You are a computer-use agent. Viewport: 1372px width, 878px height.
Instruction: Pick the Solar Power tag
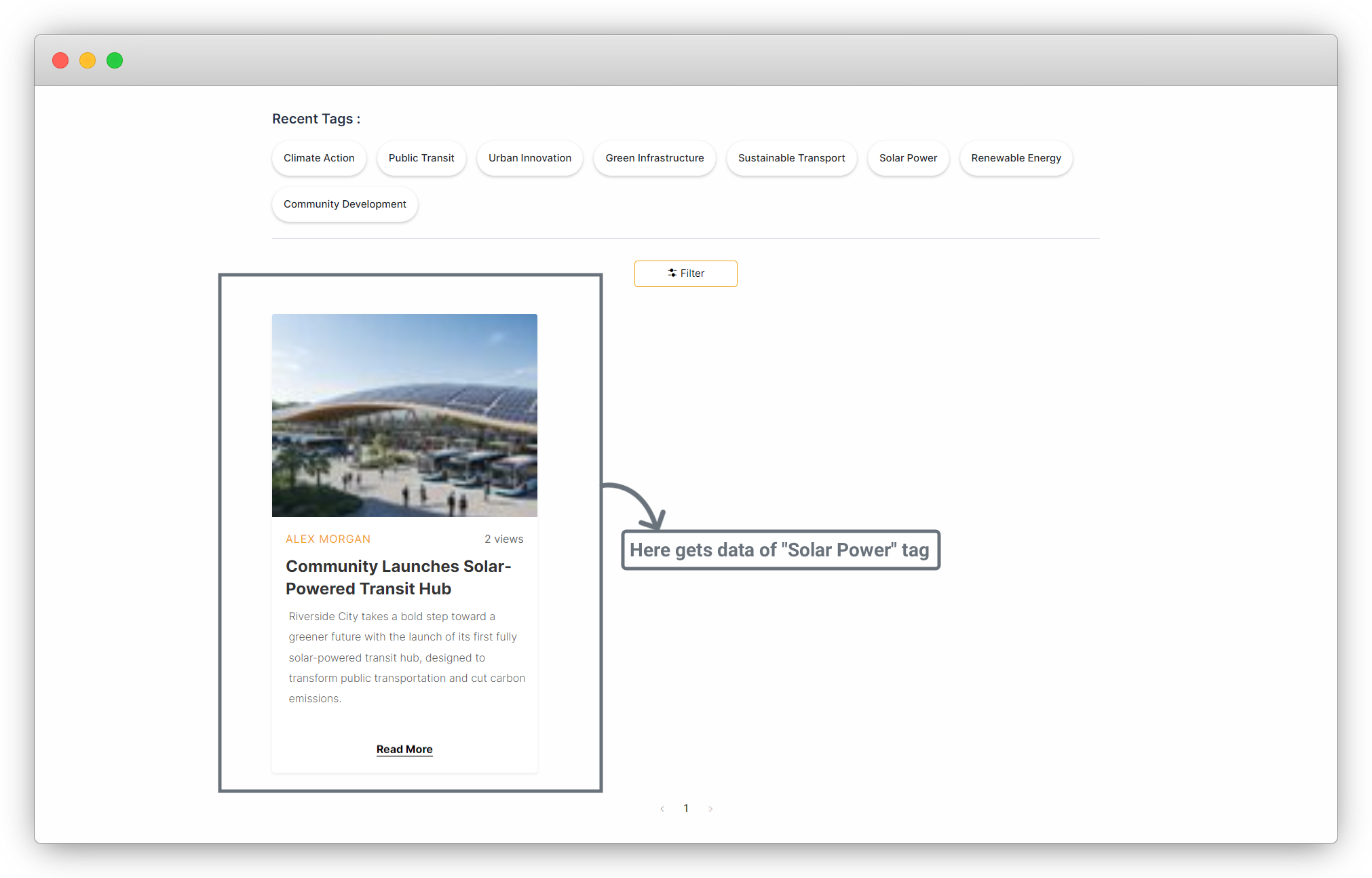coord(908,158)
